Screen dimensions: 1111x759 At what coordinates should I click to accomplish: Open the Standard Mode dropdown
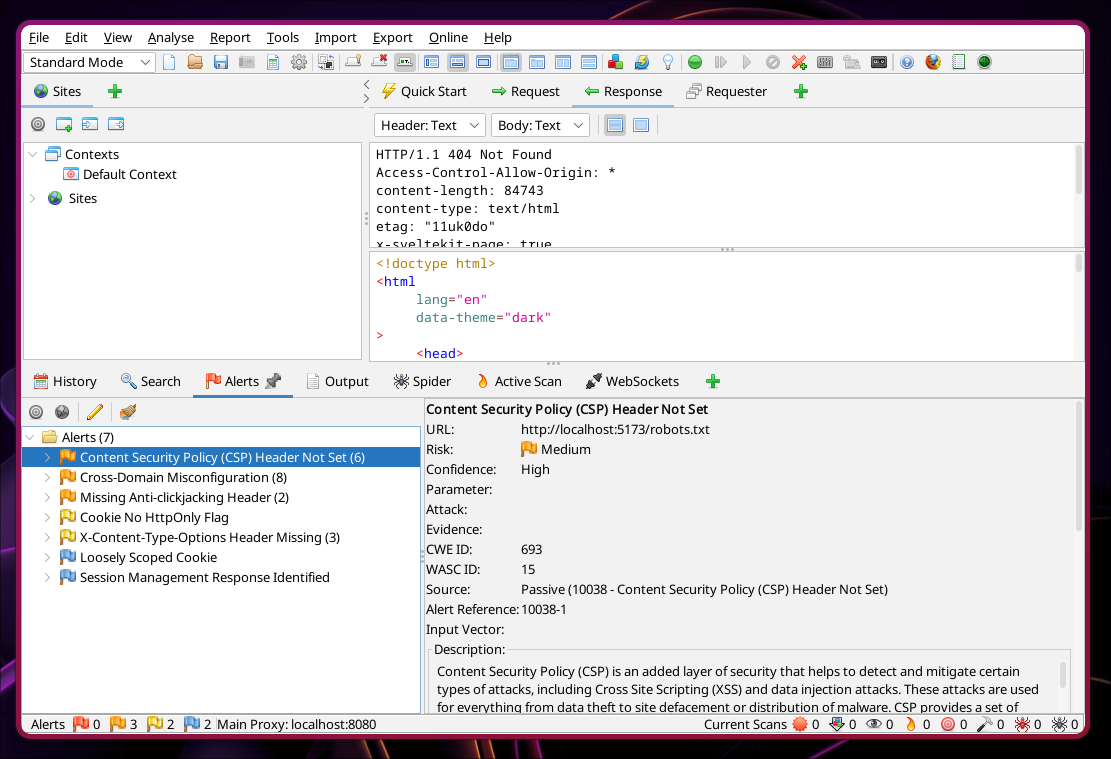pos(89,62)
